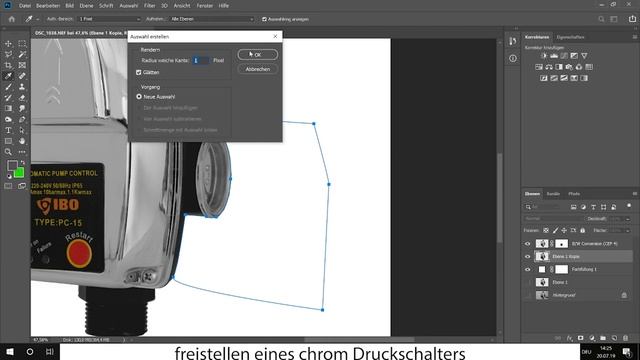Add a Brightness/Contrast adjustment
This screenshot has width=640, height=360.
tap(544, 56)
